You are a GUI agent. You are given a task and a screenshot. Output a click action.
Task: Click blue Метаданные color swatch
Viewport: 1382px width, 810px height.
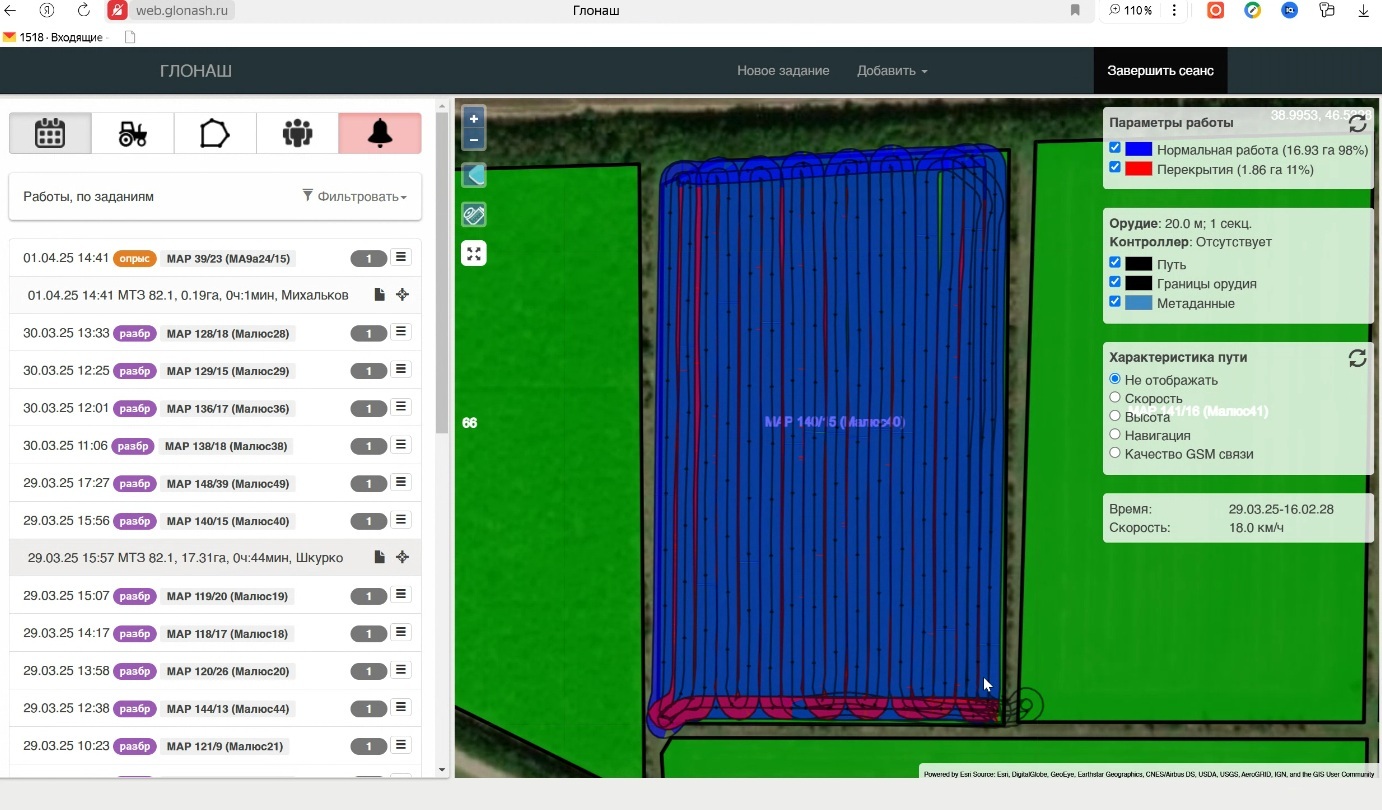(x=1138, y=303)
